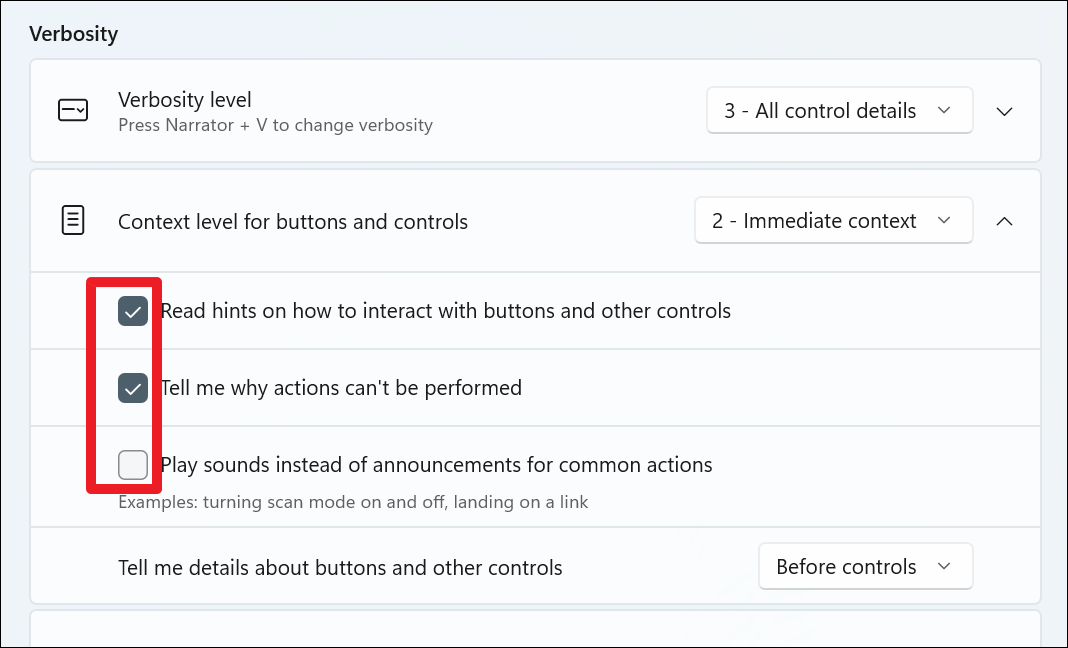
Task: Click the Verbosity level icon
Action: 73,111
